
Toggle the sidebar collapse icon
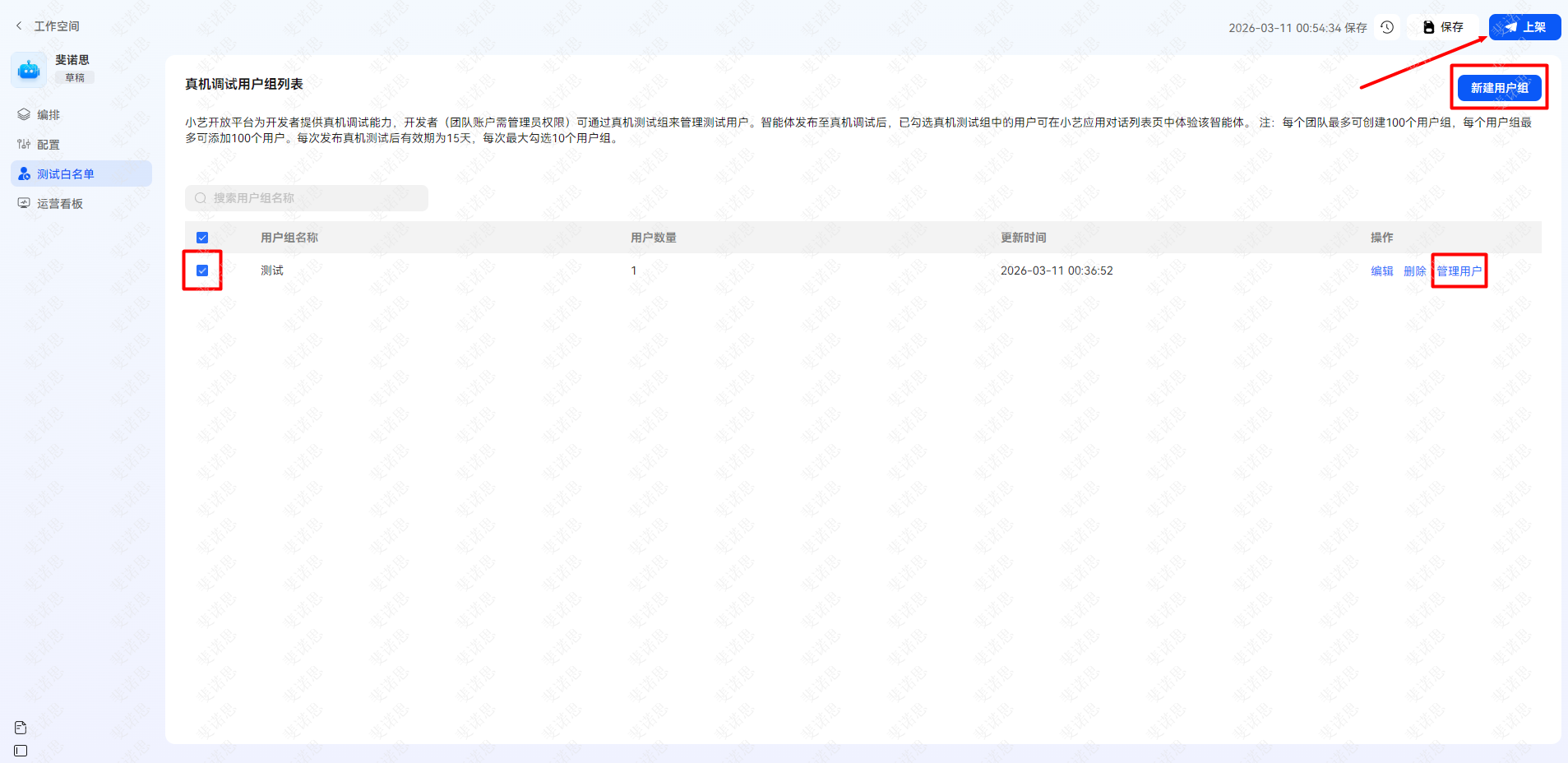click(x=21, y=751)
